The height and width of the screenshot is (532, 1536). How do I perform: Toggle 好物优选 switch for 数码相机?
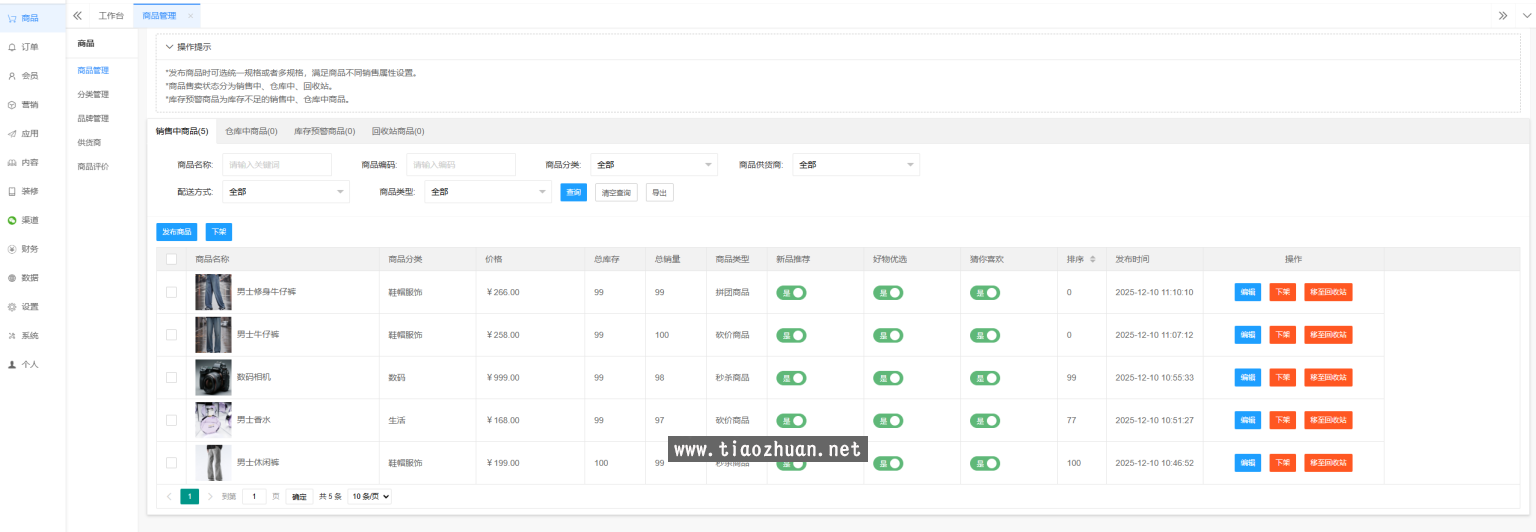click(888, 378)
